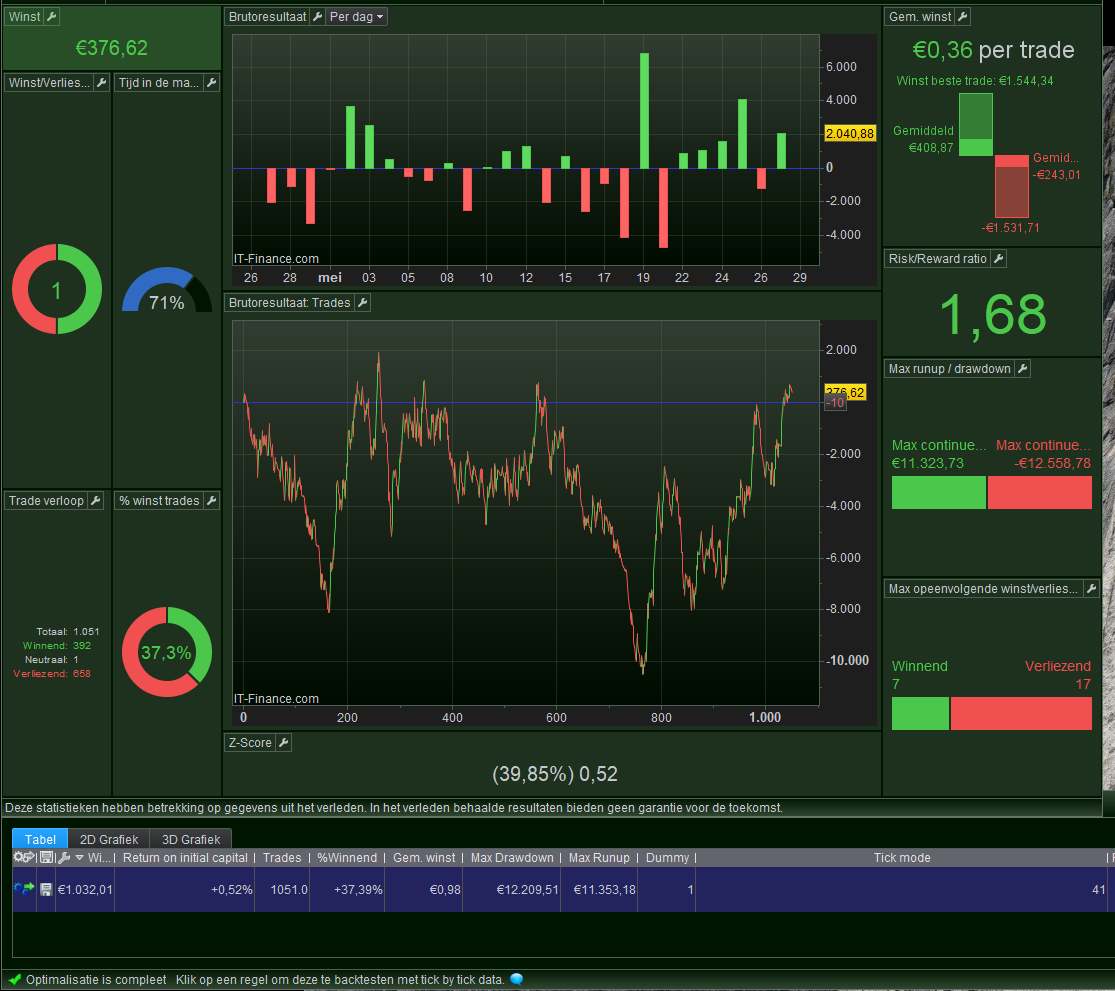Image resolution: width=1115 pixels, height=991 pixels.
Task: Sort table by Max Runup column header
Action: click(599, 857)
